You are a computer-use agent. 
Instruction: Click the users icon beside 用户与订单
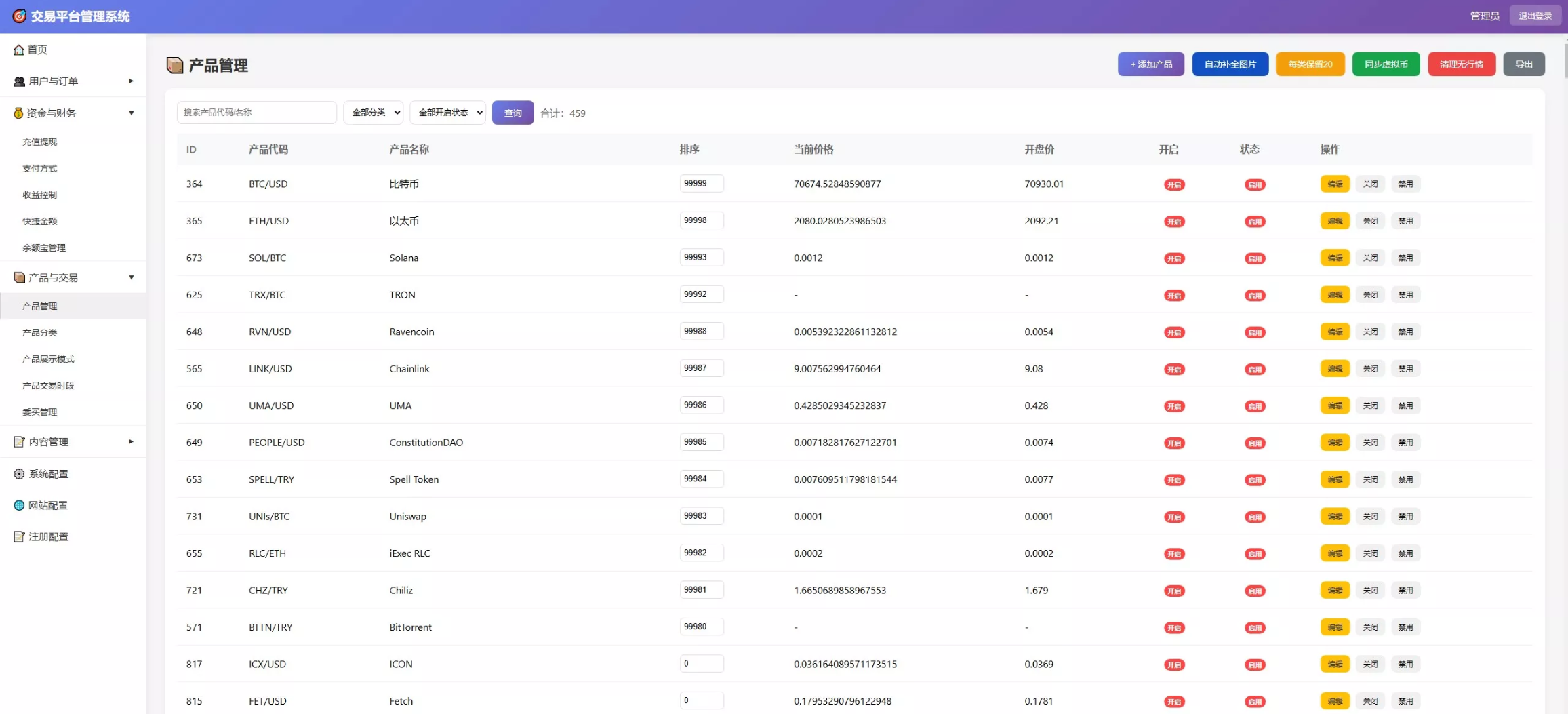pyautogui.click(x=19, y=81)
